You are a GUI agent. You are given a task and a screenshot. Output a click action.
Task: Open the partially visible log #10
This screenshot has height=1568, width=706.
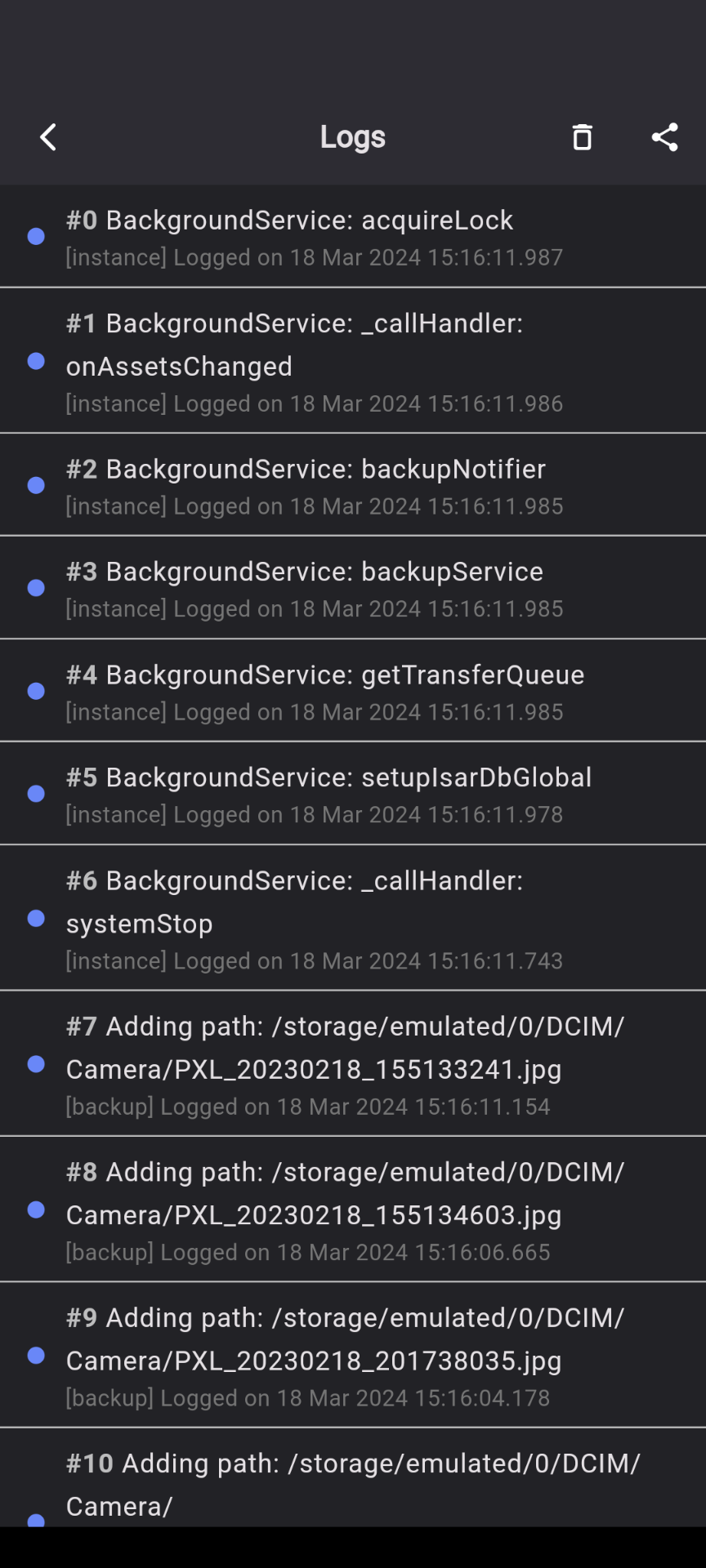(x=353, y=1478)
